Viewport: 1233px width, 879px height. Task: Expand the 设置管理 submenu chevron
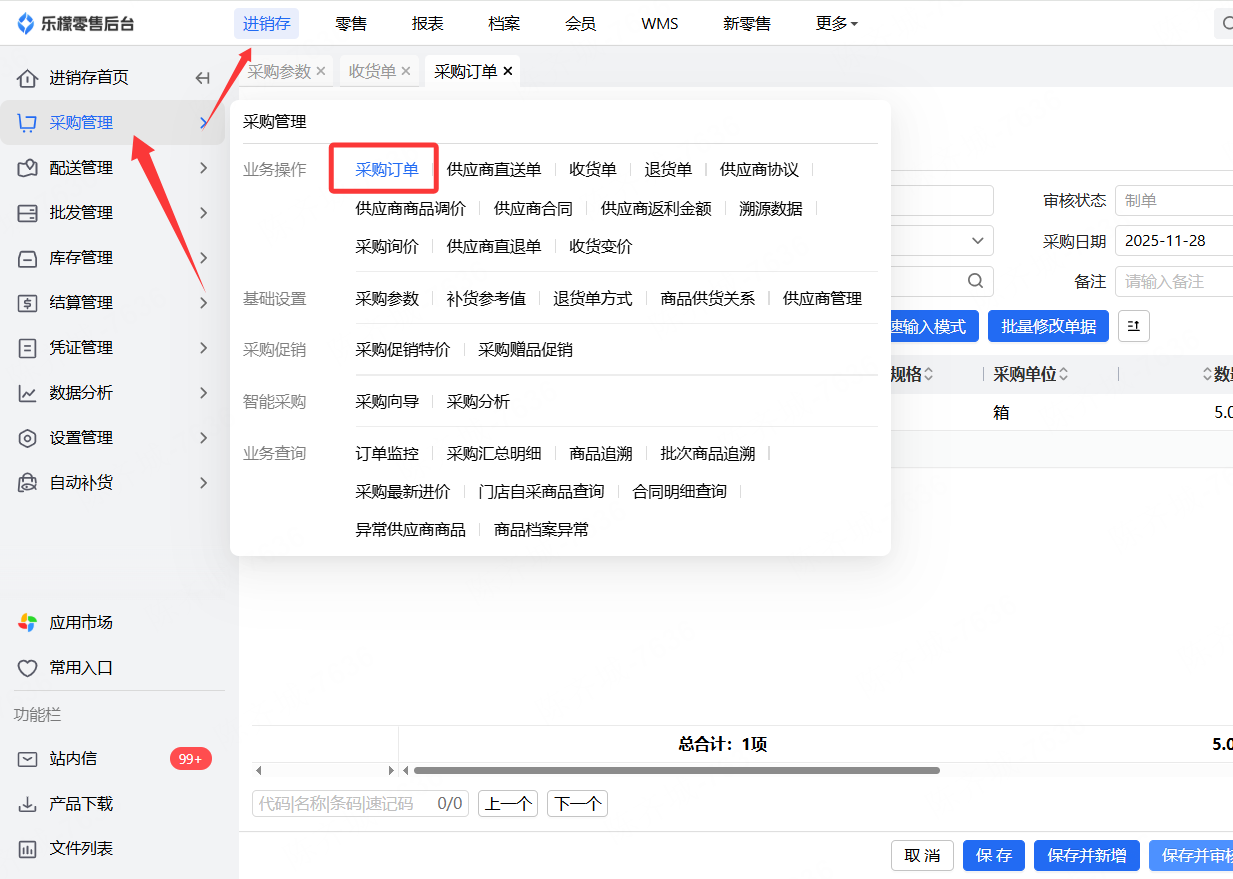point(204,438)
